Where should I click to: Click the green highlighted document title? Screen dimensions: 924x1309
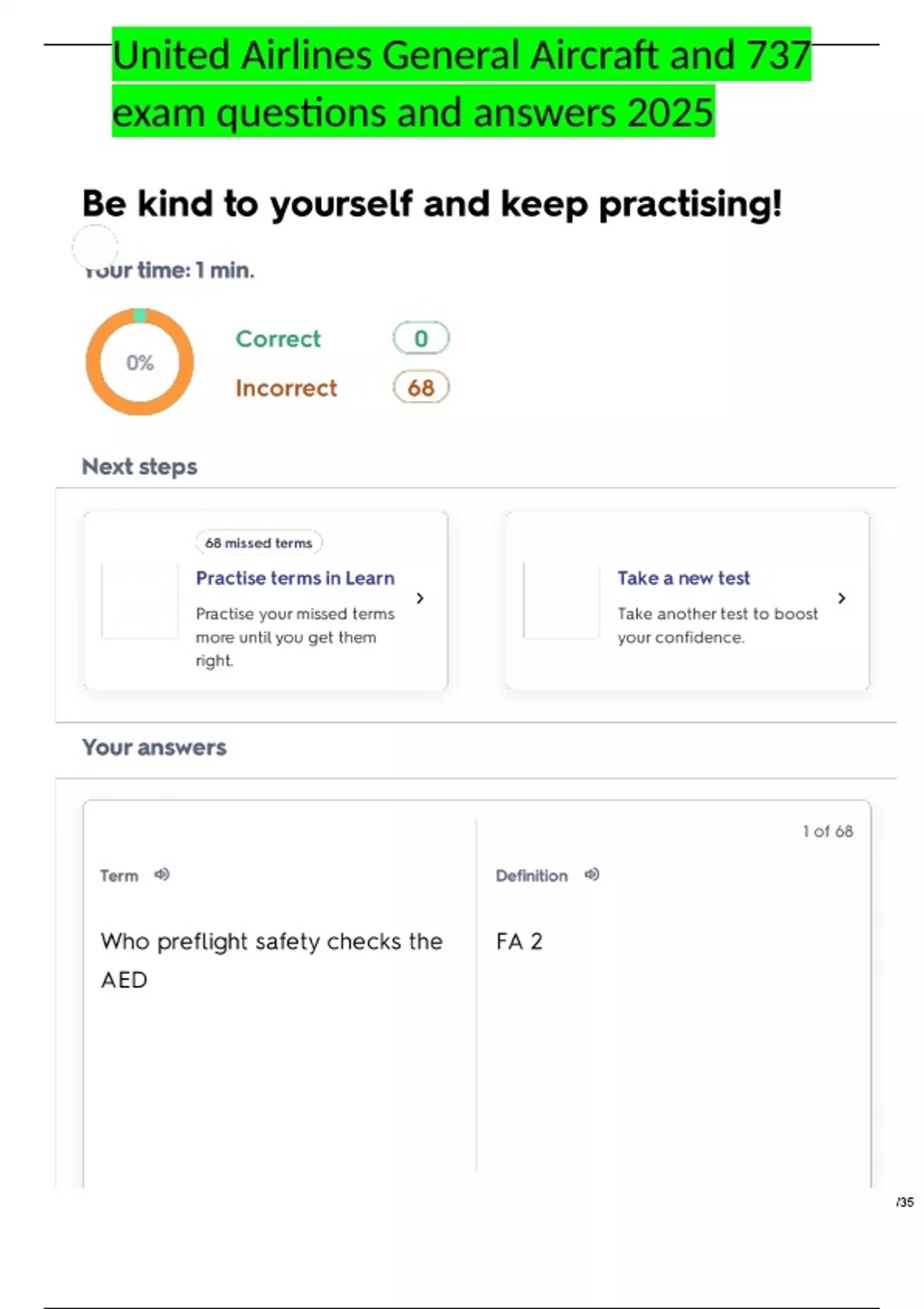460,83
